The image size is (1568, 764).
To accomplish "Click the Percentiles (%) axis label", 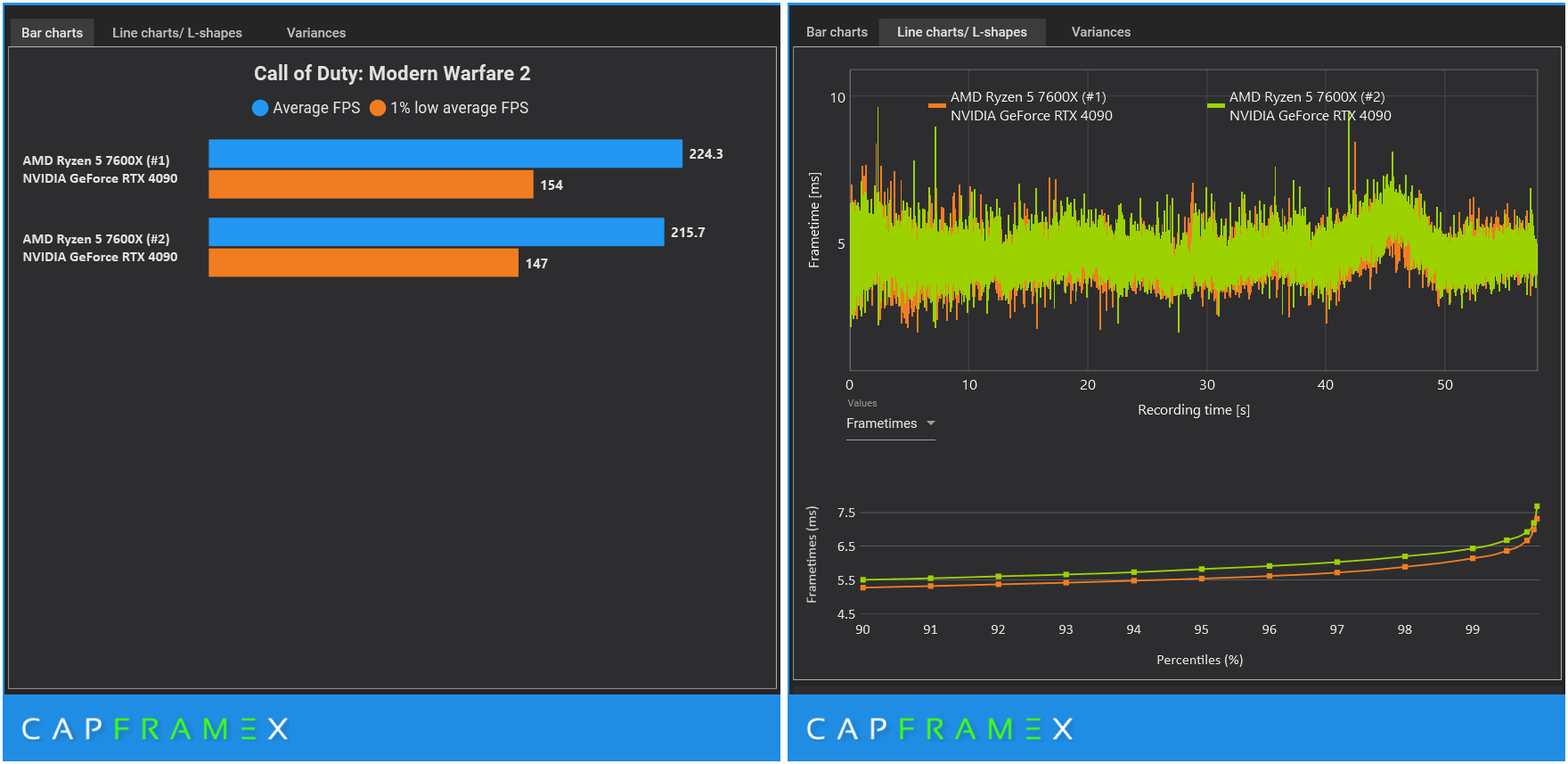I will 1199,660.
